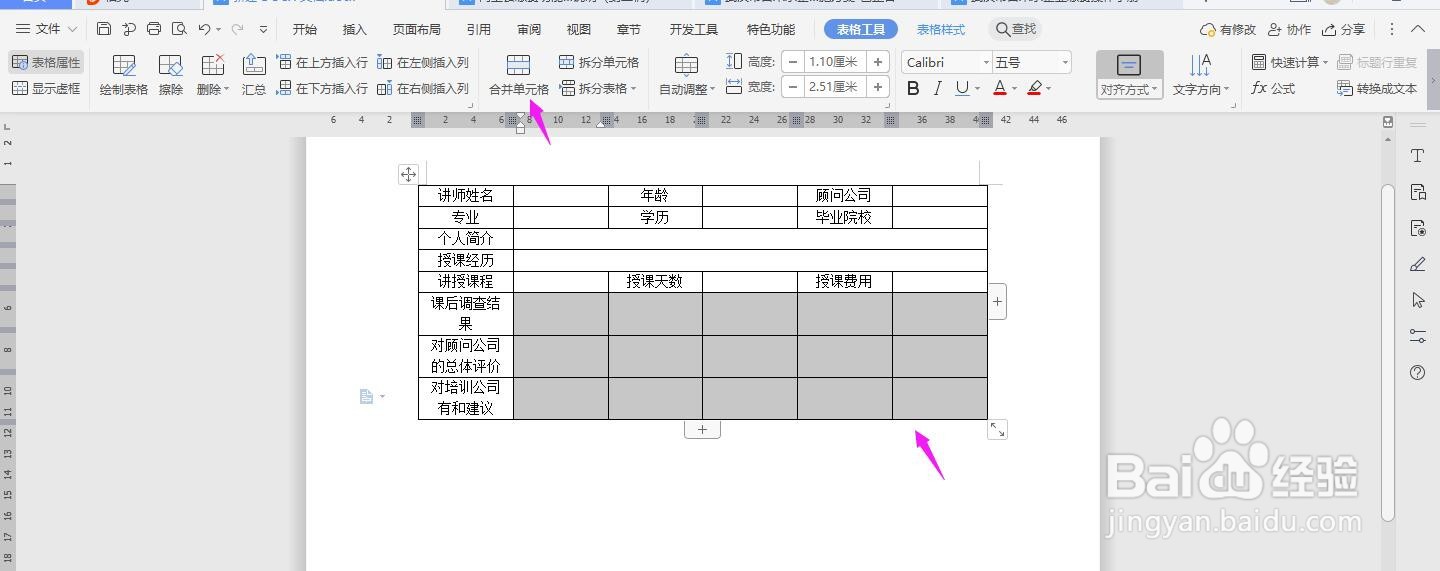The height and width of the screenshot is (571, 1440).
Task: Apply the red font color
Action: coord(999,88)
